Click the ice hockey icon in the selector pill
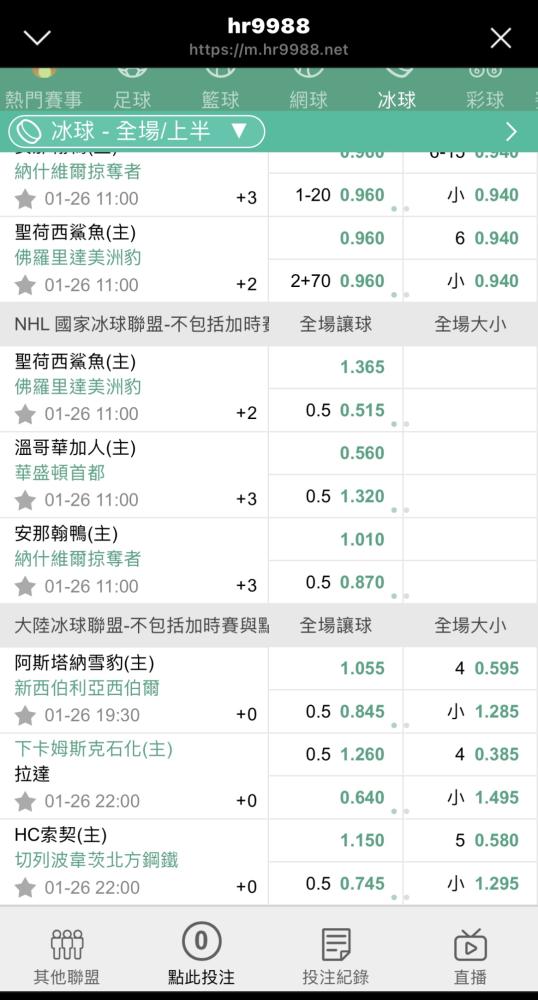538x1000 pixels. 28,132
